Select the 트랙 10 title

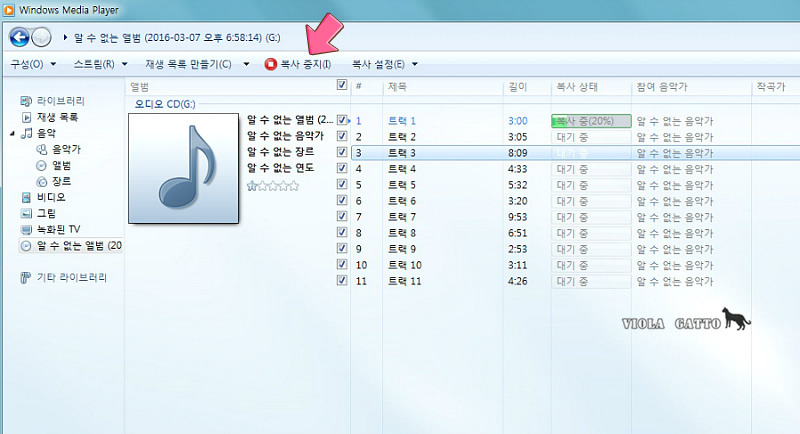(x=405, y=265)
